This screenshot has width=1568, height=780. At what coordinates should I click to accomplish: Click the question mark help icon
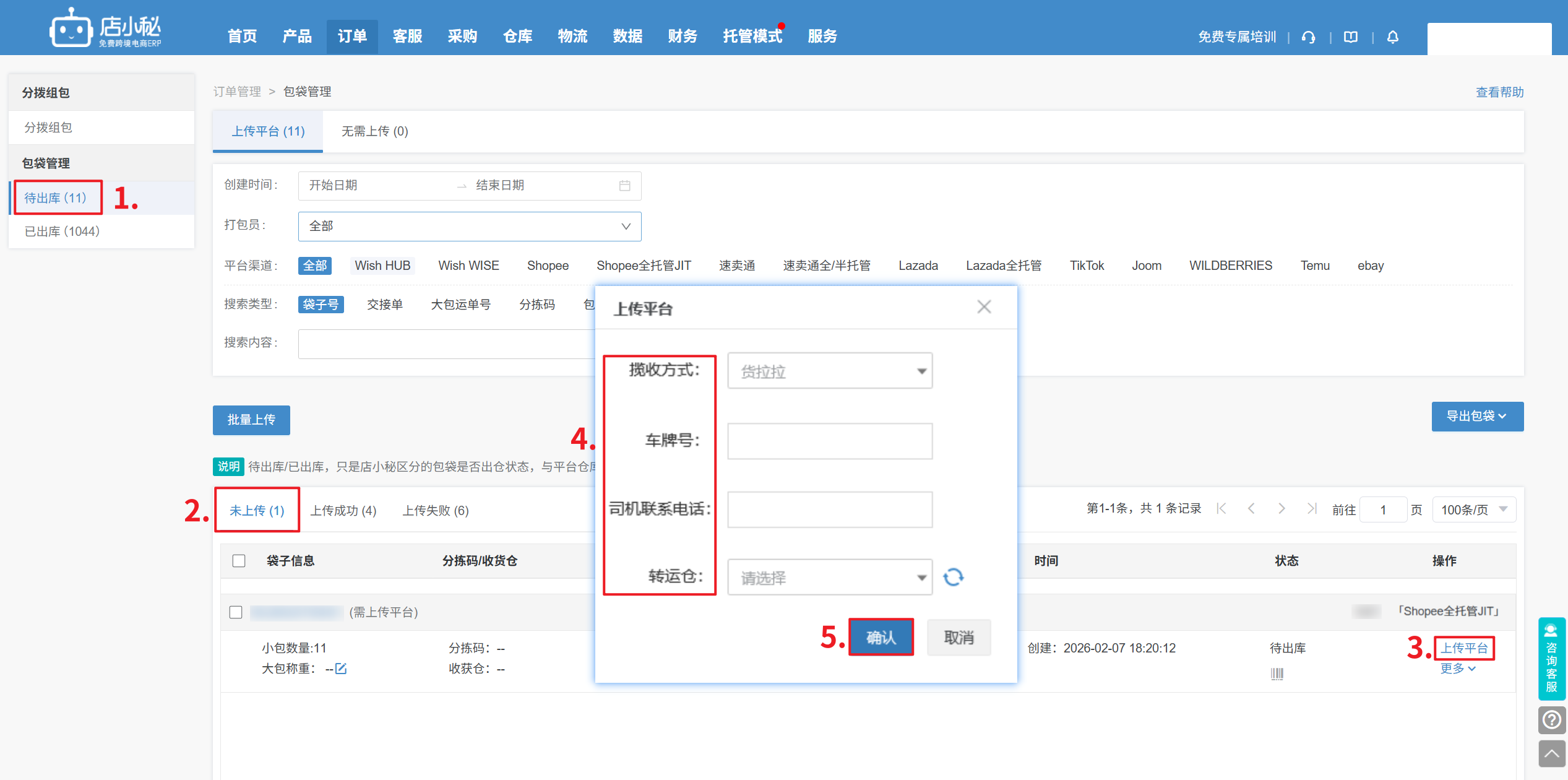tap(1551, 720)
